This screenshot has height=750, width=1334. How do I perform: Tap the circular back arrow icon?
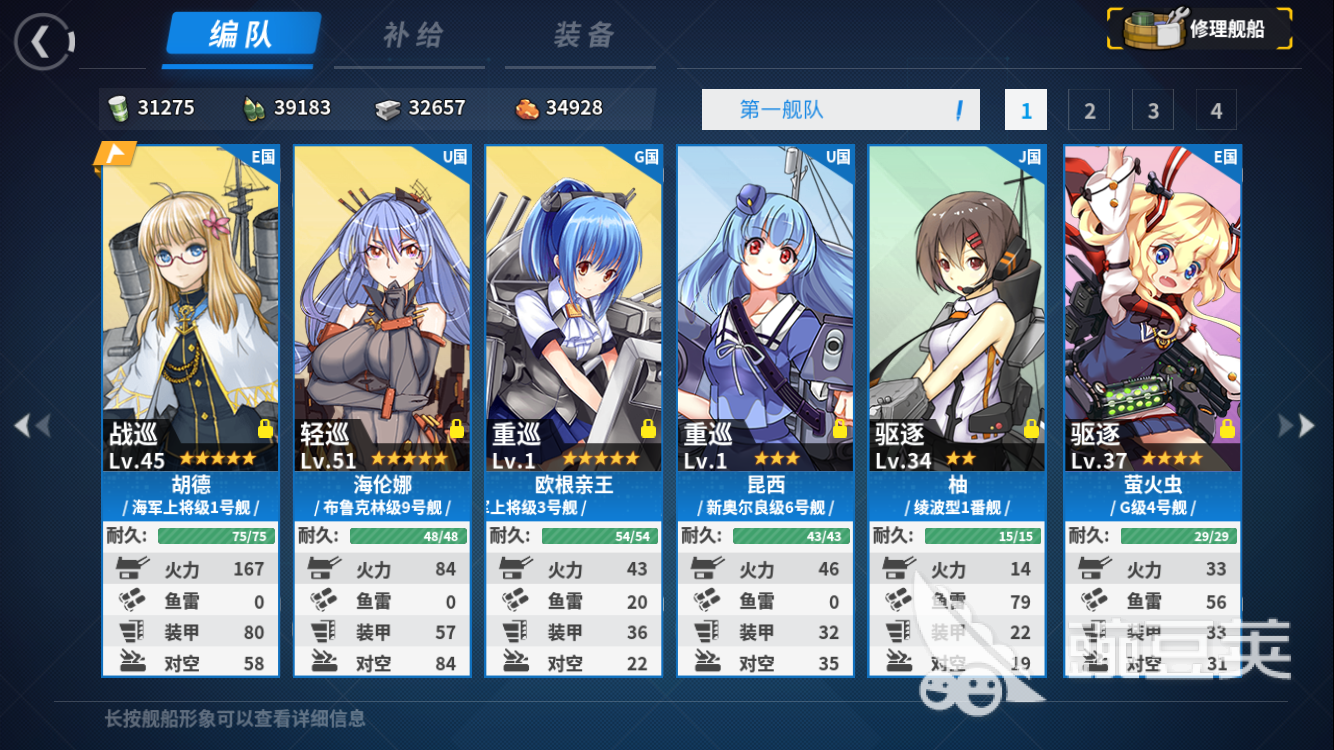(43, 41)
